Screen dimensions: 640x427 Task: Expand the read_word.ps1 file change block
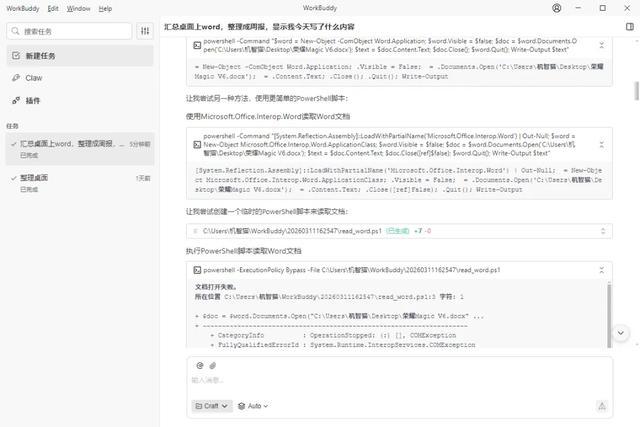click(x=603, y=231)
